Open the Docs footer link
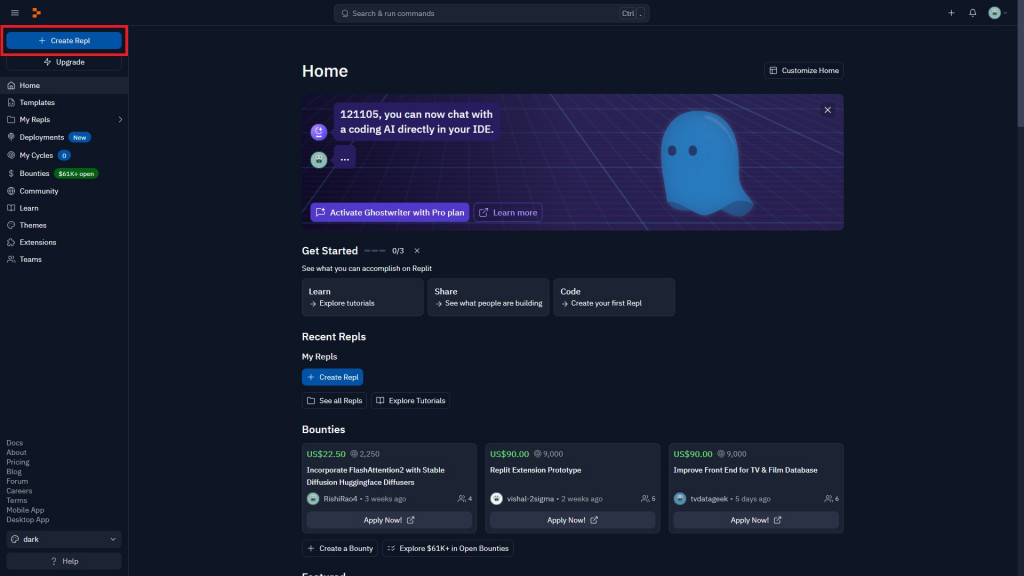The image size is (1024, 576). [x=14, y=443]
